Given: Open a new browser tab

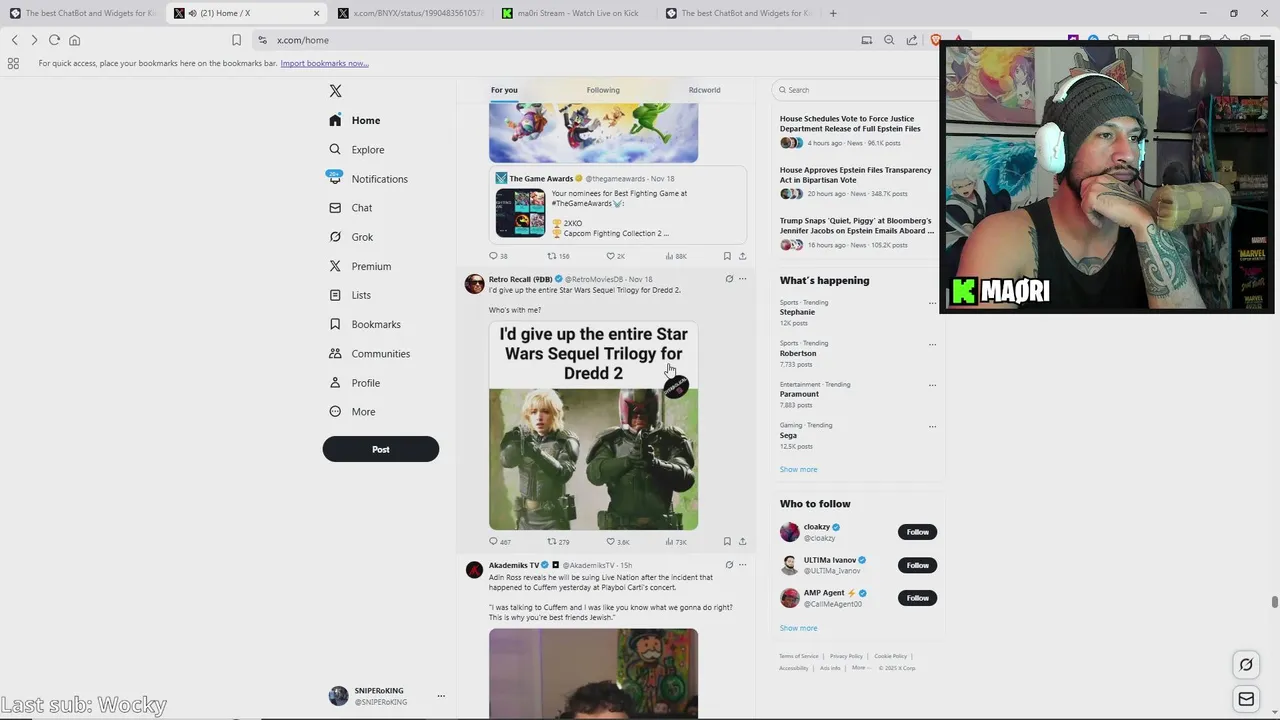Looking at the screenshot, I should tap(833, 13).
